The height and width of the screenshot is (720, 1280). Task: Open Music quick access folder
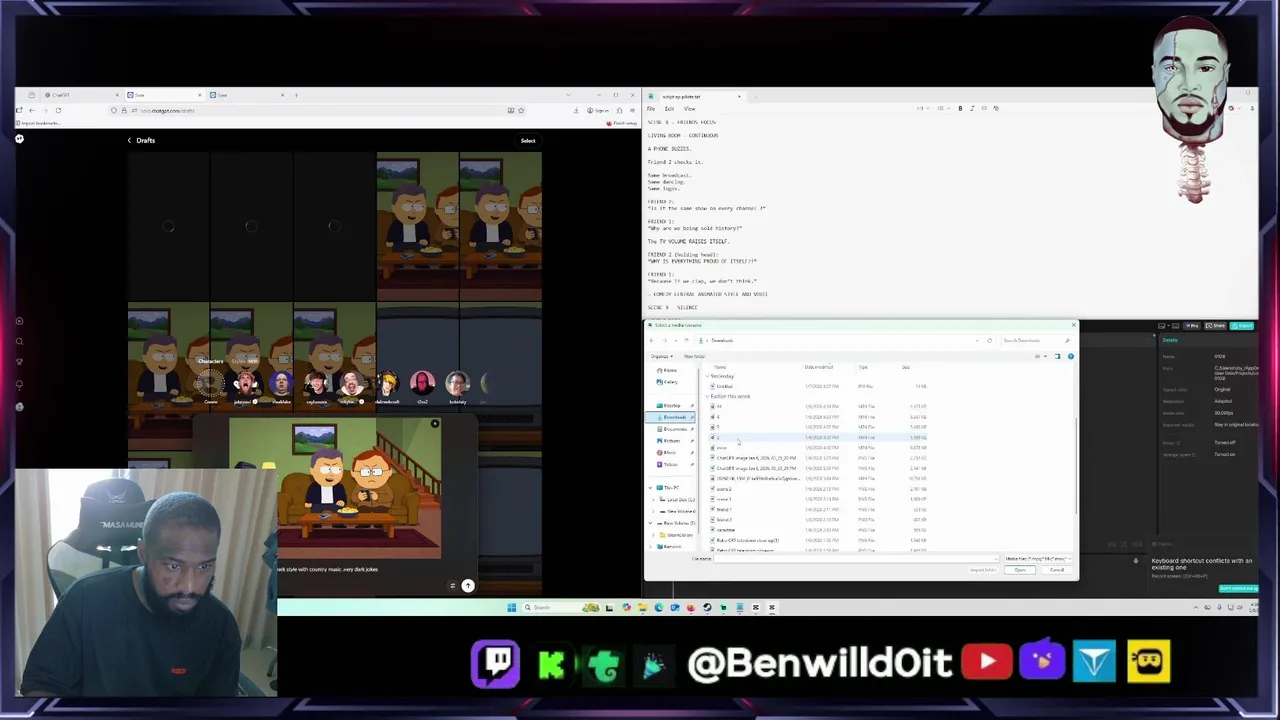[668, 452]
